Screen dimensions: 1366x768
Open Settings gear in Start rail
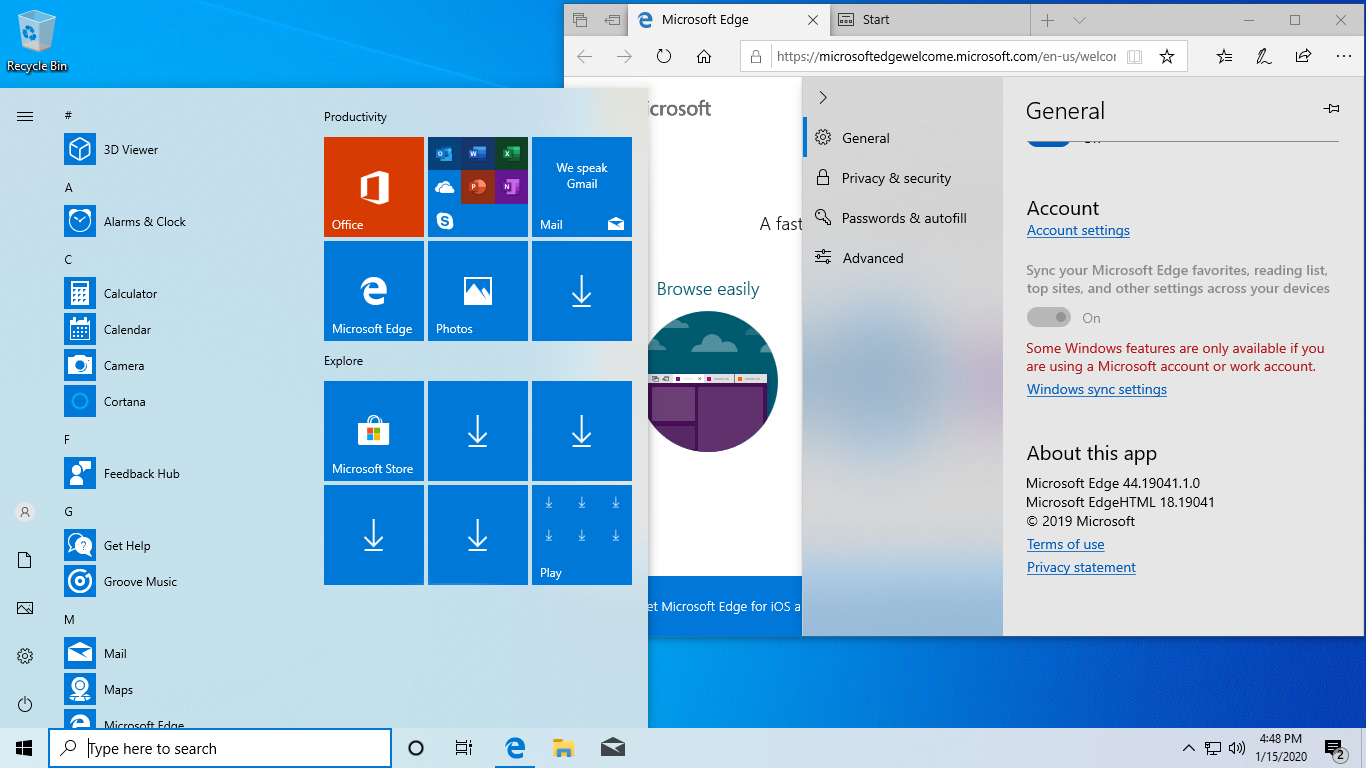click(25, 656)
